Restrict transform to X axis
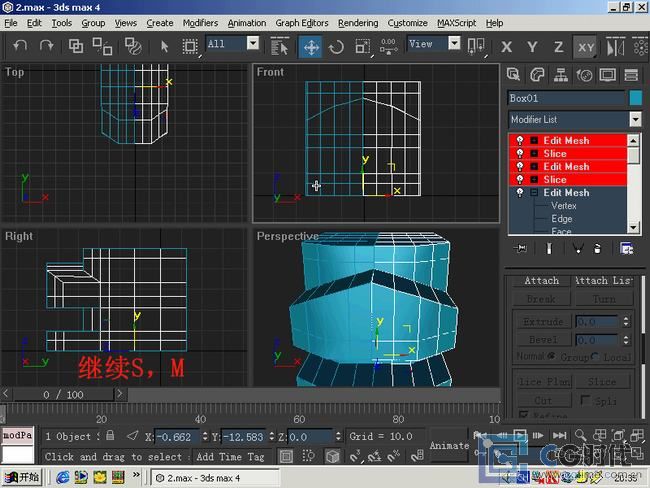 pos(506,47)
